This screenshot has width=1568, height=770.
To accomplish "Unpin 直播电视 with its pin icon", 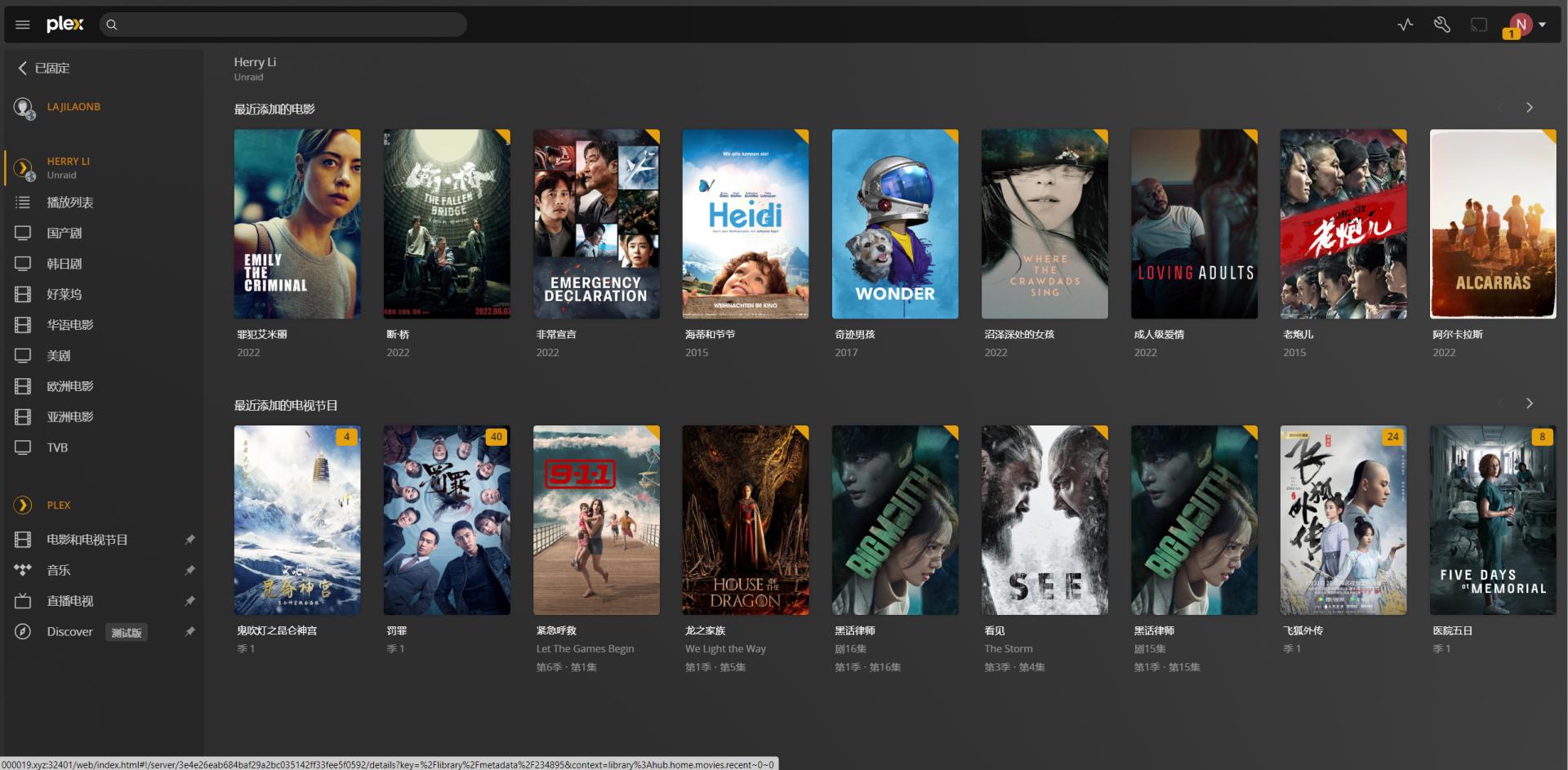I will [189, 601].
